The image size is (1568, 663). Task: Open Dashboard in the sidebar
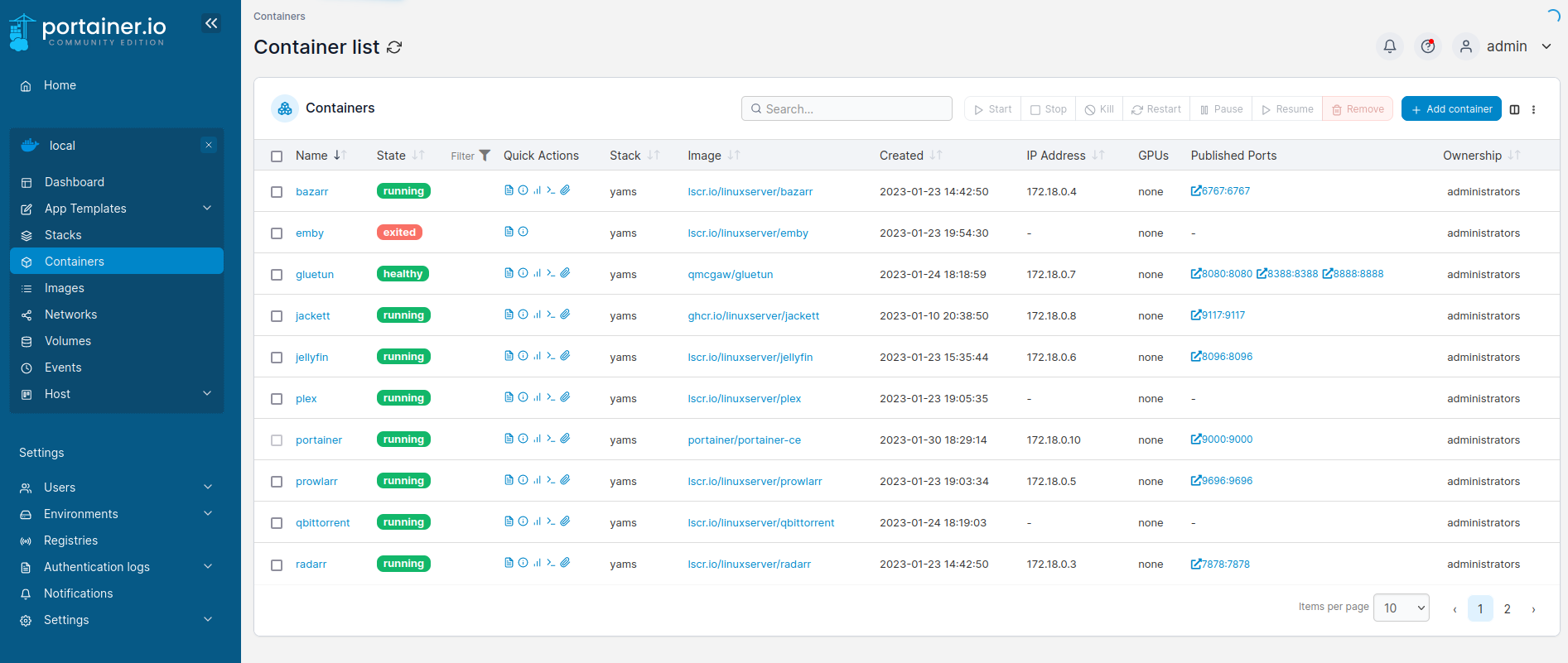pyautogui.click(x=117, y=182)
